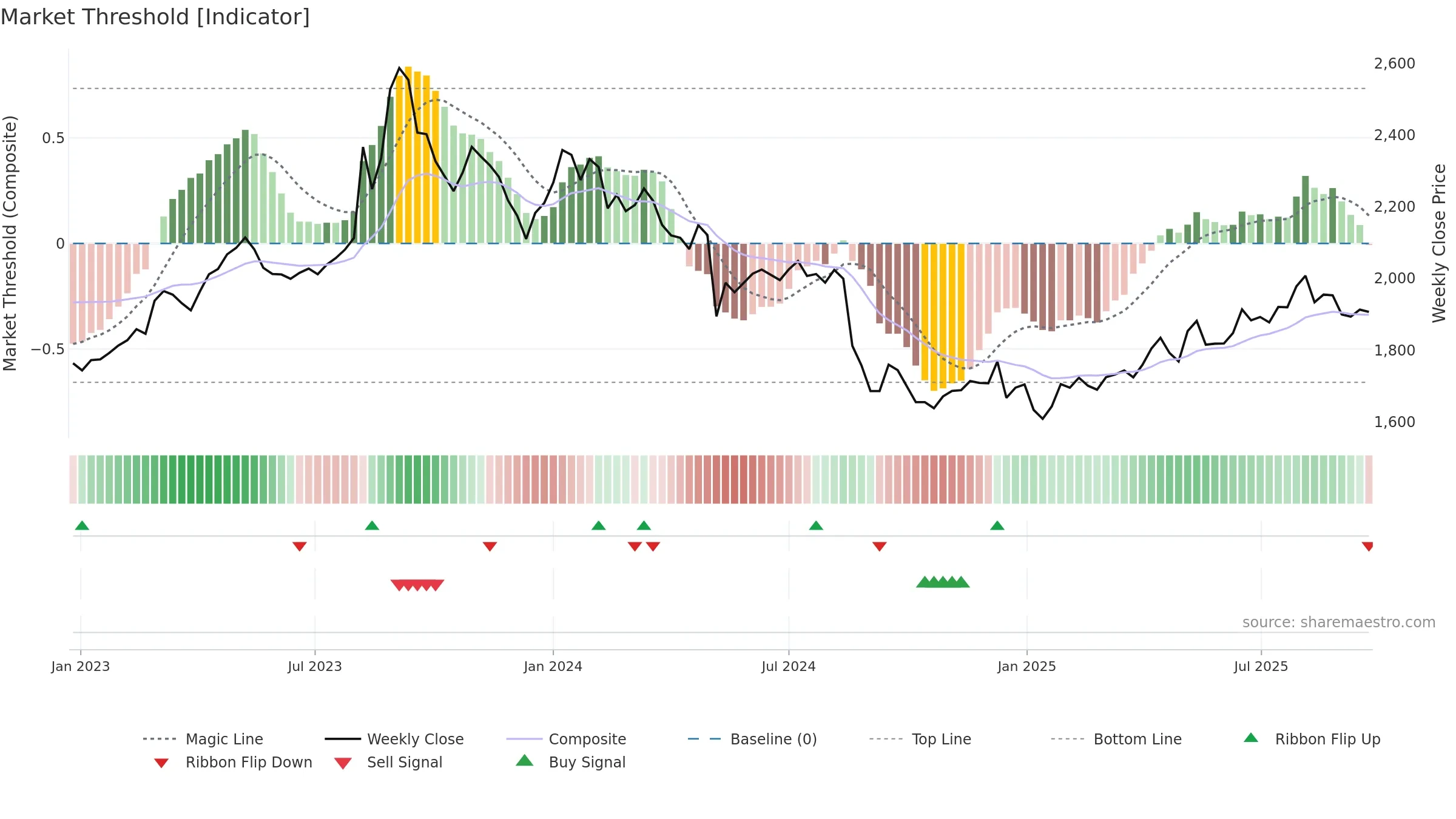Click the first sell signal marker in Sep 2023

tap(399, 585)
